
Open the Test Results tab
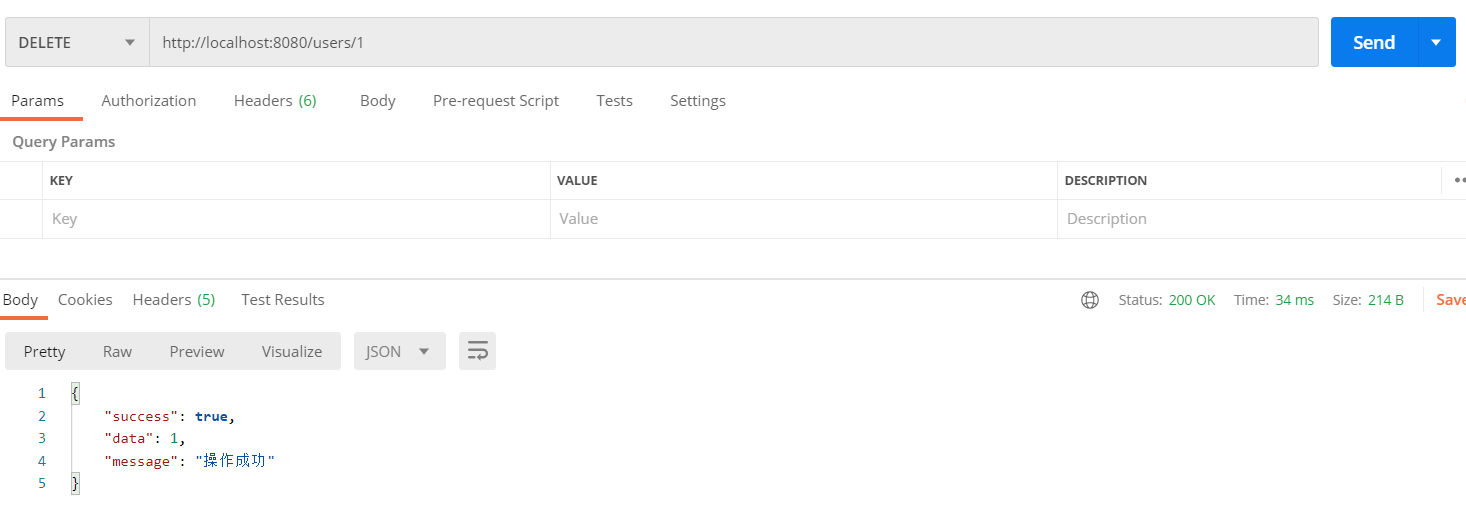click(283, 300)
